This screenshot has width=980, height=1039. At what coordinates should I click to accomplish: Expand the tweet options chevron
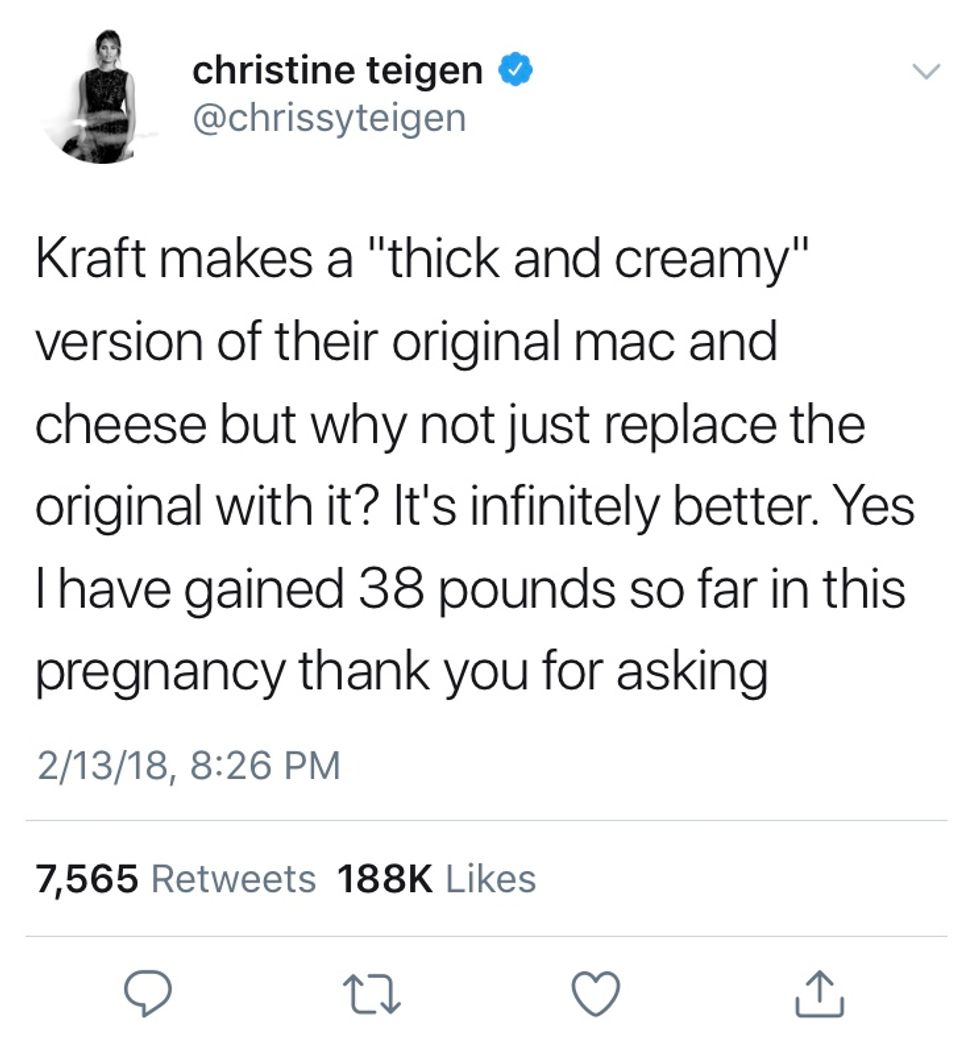[926, 72]
